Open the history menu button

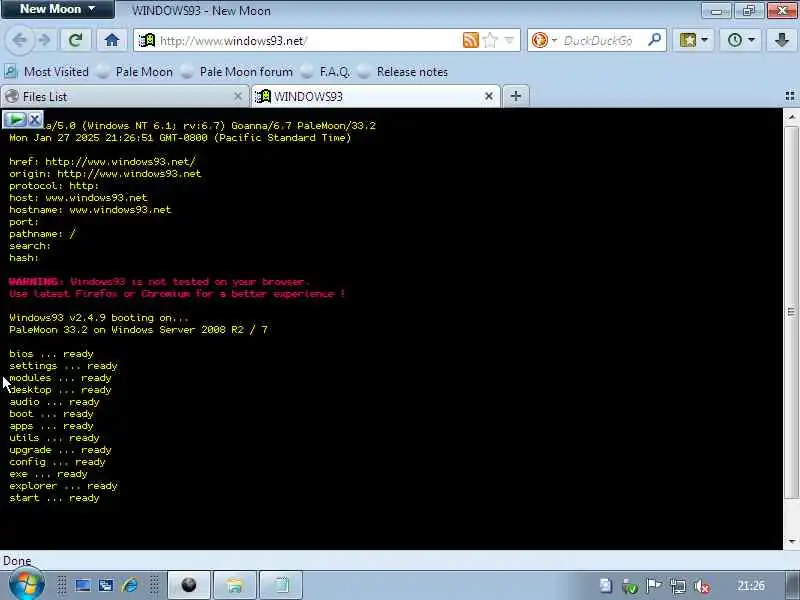pos(740,40)
